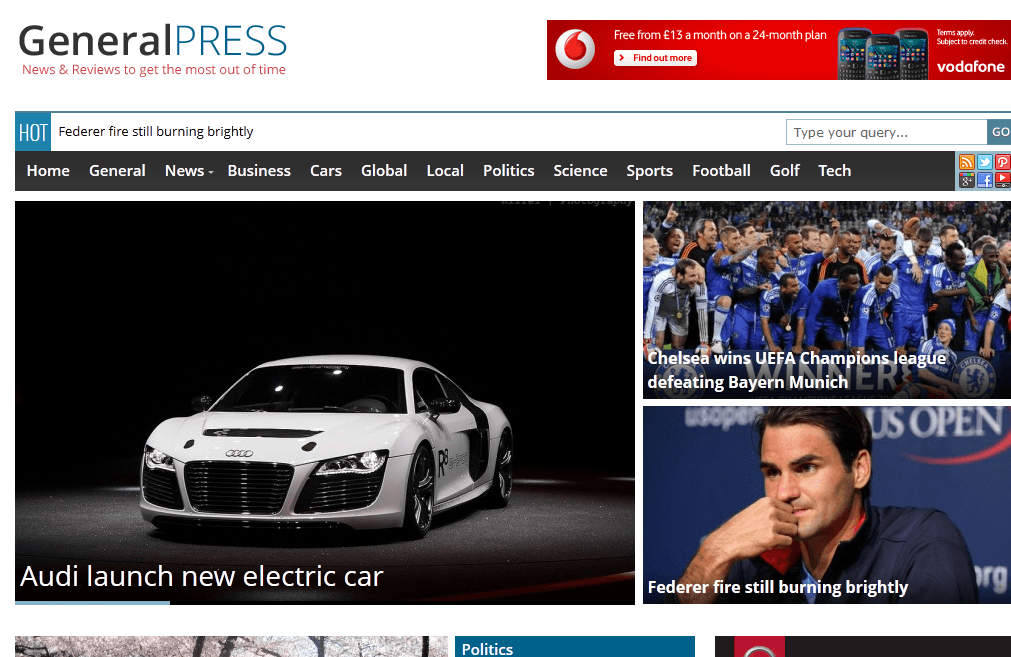
Task: Click the Google+ icon
Action: point(967,180)
